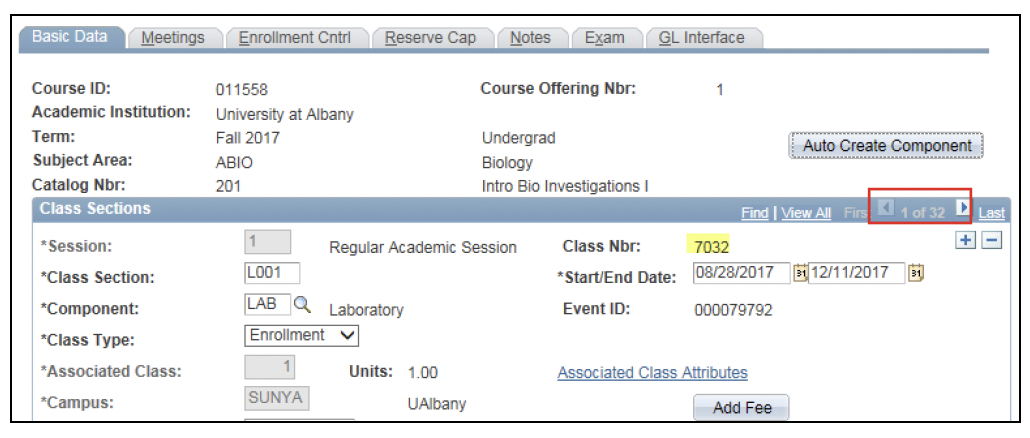Click the View All link
1030x438 pixels.
click(806, 213)
